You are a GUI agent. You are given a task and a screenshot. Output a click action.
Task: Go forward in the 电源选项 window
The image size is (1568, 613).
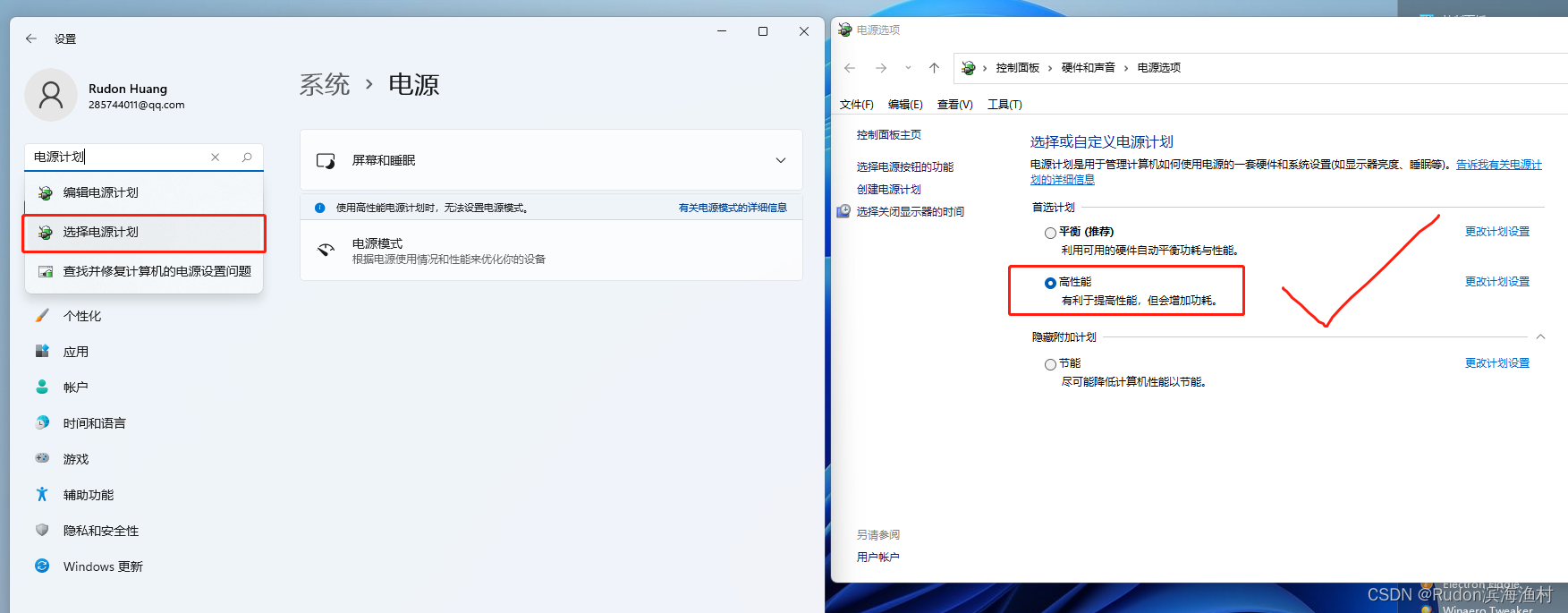(881, 68)
